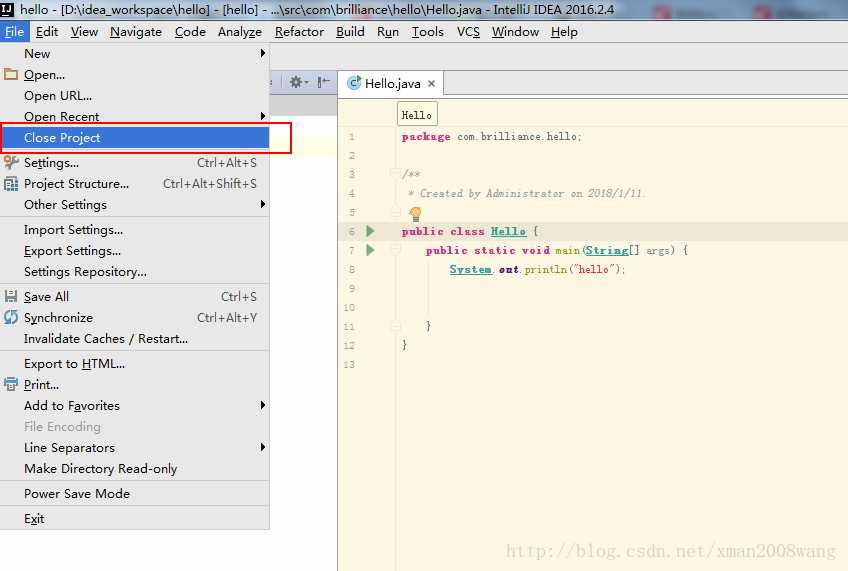Select Make Directory Read-only entry
The image size is (848, 571).
[135, 468]
